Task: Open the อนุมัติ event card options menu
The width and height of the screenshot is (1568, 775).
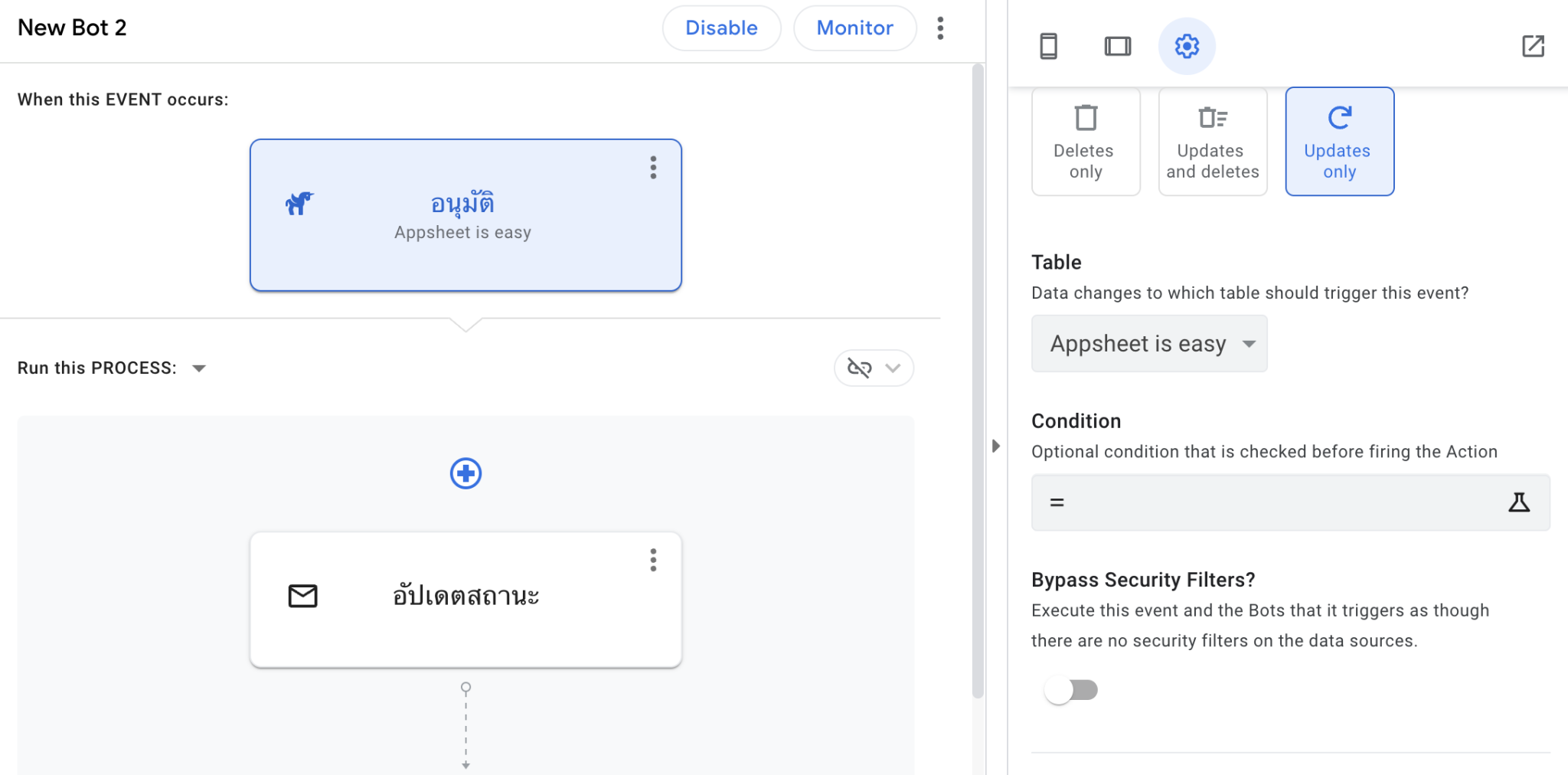Action: [653, 168]
